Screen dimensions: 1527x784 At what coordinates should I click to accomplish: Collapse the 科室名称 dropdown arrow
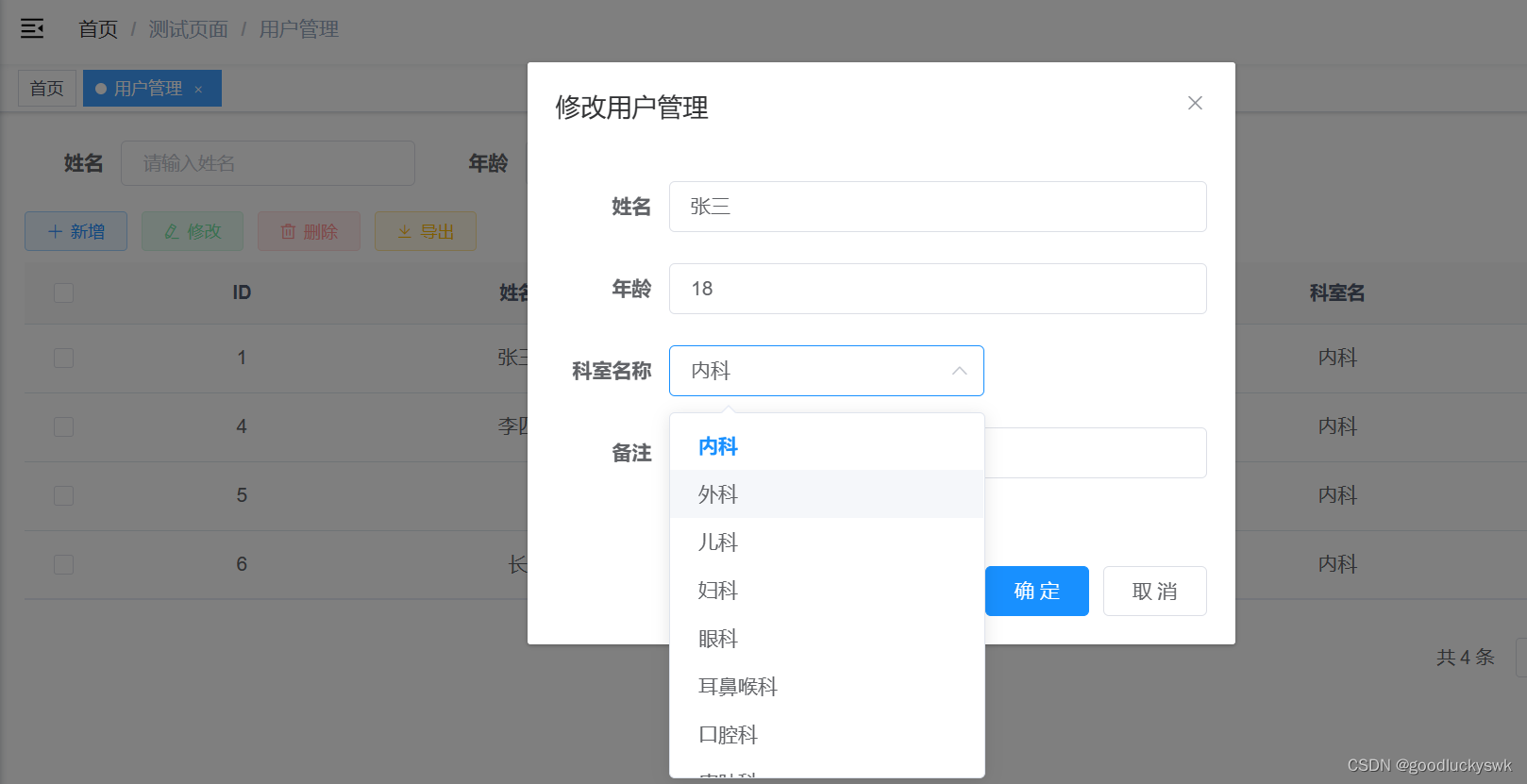point(959,371)
